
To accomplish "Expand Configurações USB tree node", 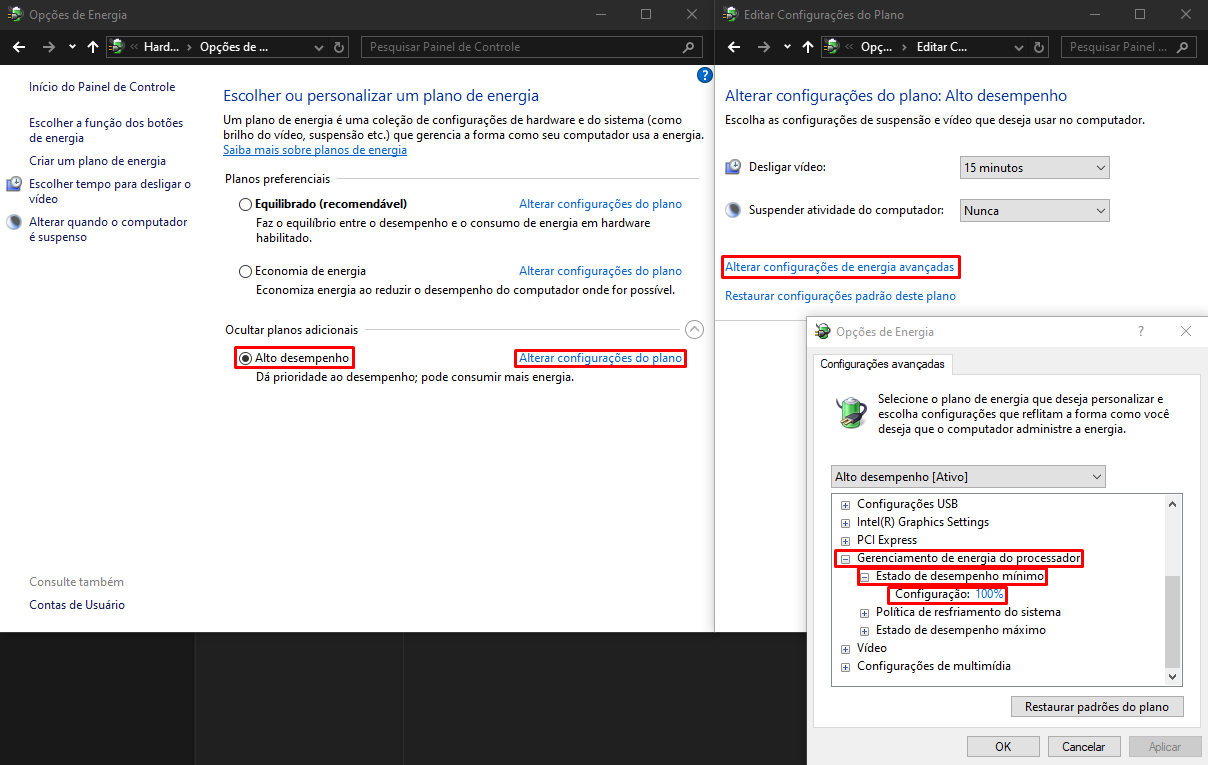I will 846,505.
